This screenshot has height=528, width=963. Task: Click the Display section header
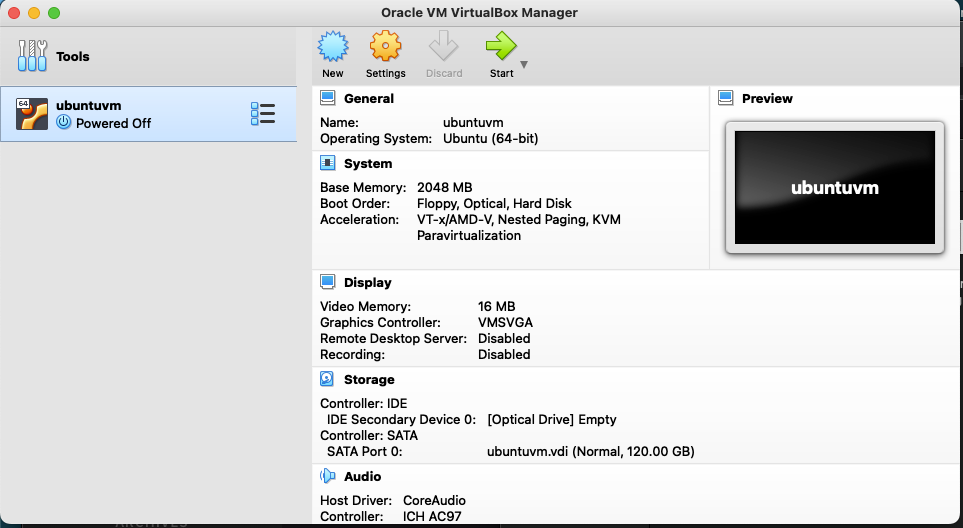(368, 282)
